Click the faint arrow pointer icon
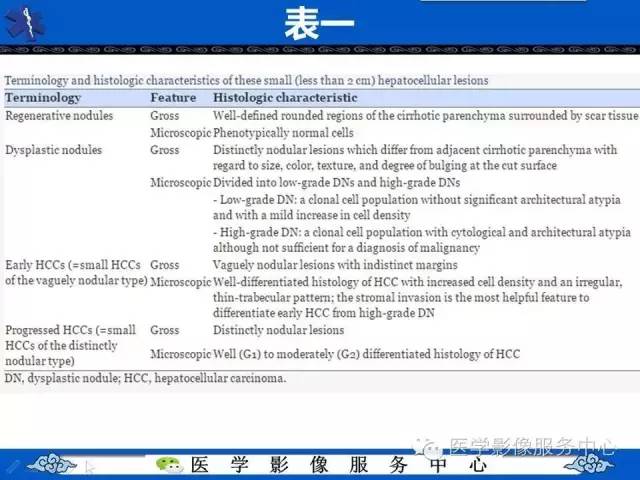The image size is (640, 480). point(89,467)
